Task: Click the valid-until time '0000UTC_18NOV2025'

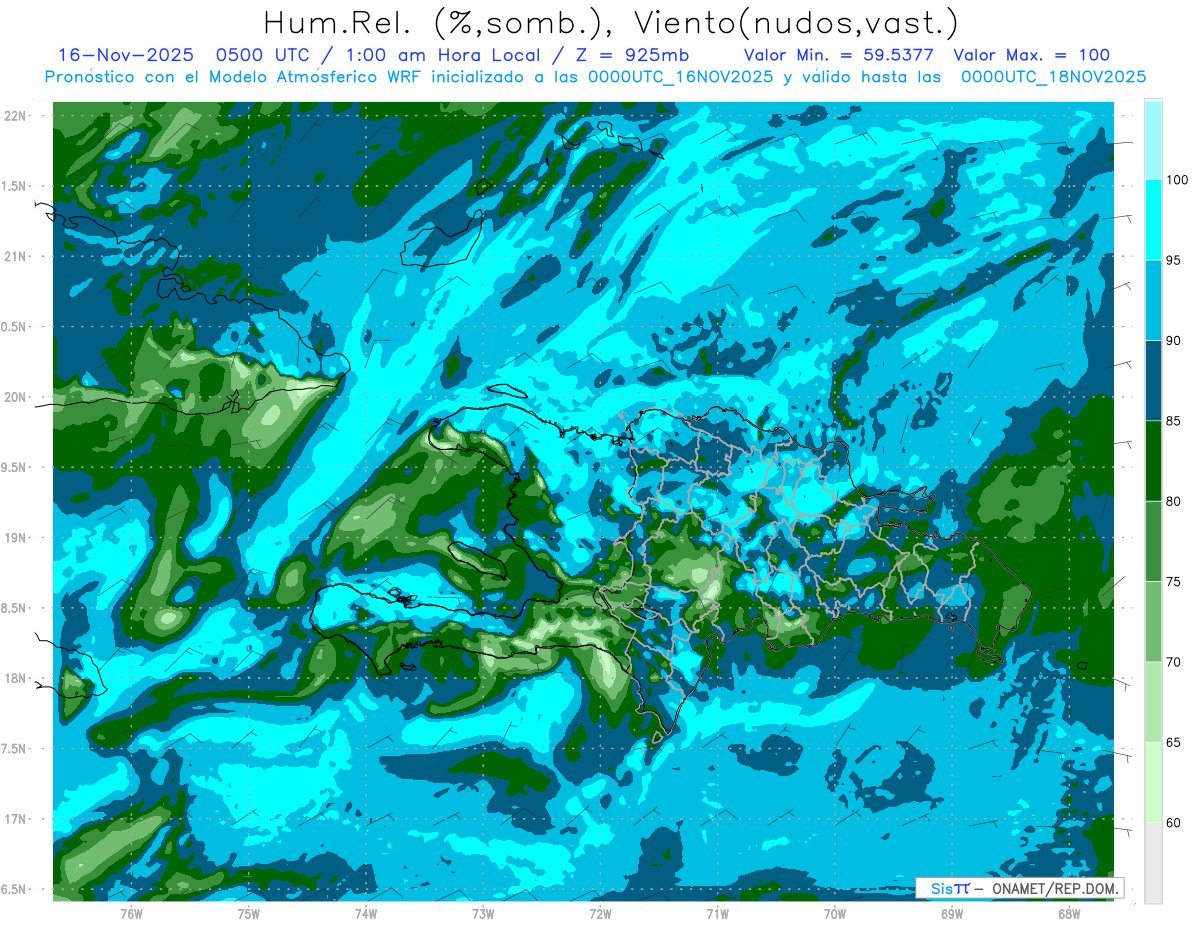Action: [x=1053, y=77]
